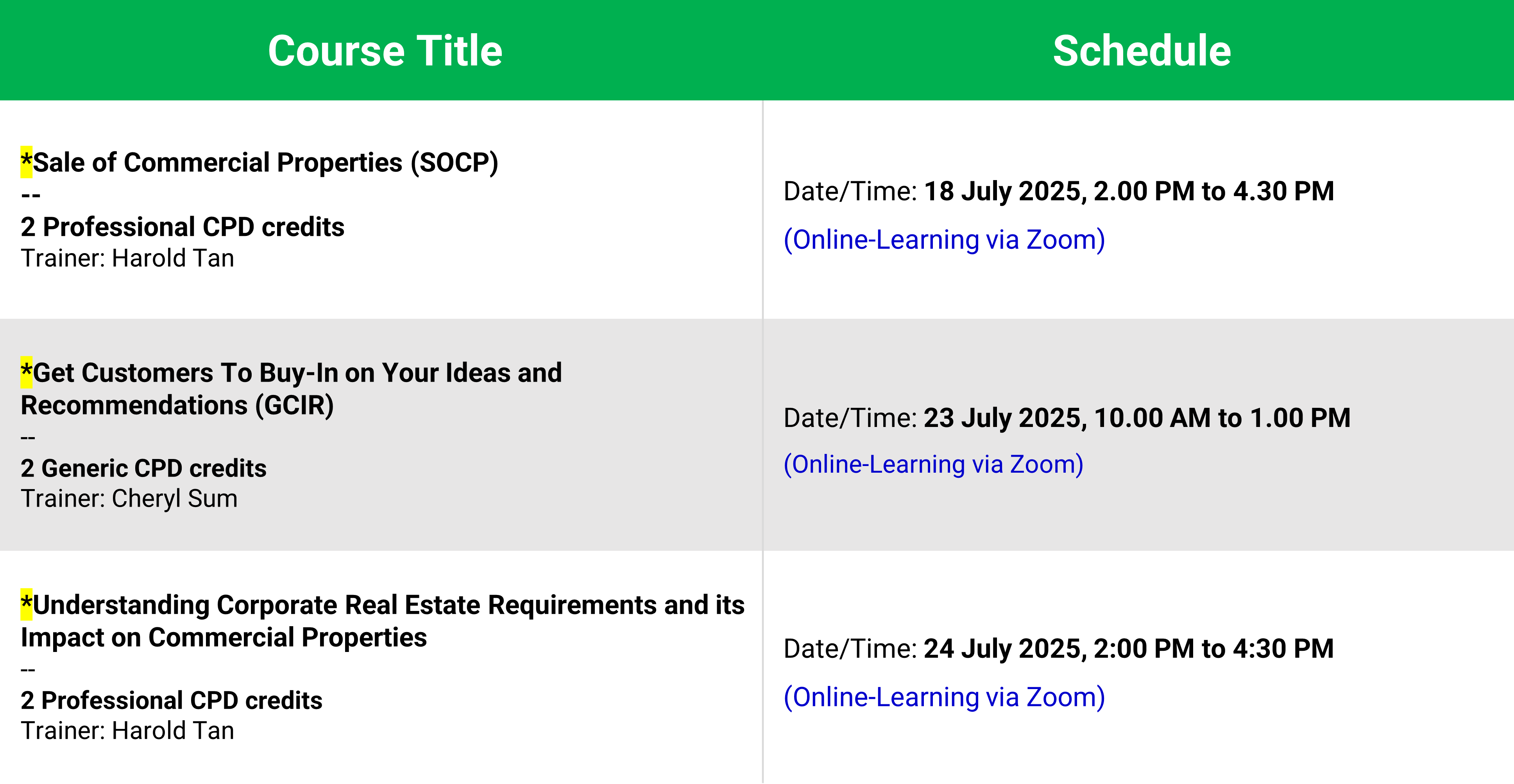Select 2 Professional CPD credits under SOCP

click(182, 227)
